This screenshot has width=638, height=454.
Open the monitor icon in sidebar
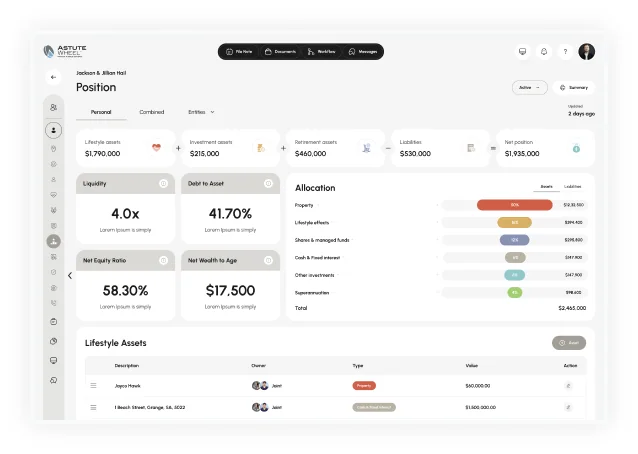(x=53, y=360)
